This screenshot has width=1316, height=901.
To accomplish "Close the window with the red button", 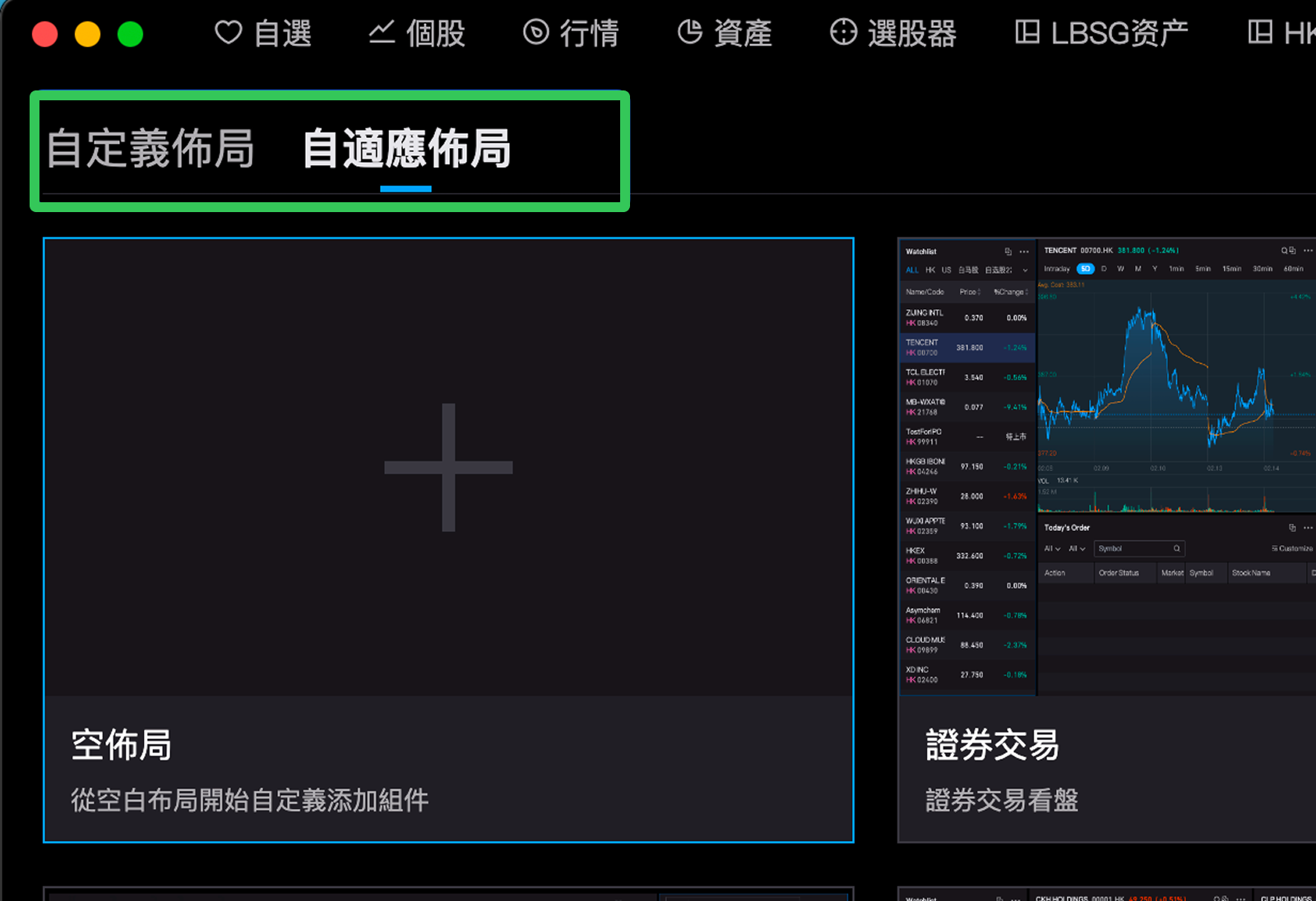I will [44, 35].
